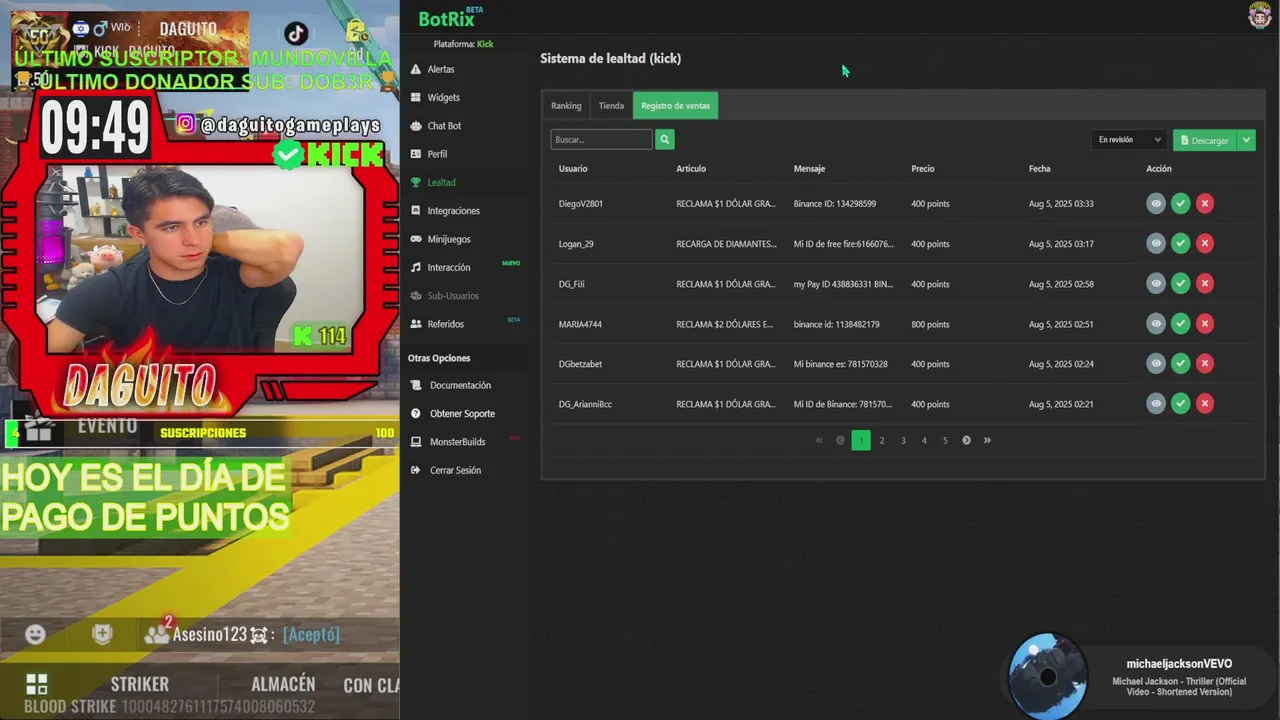Approve DiegoV2801 sale with green check
This screenshot has width=1280, height=720.
(x=1181, y=204)
